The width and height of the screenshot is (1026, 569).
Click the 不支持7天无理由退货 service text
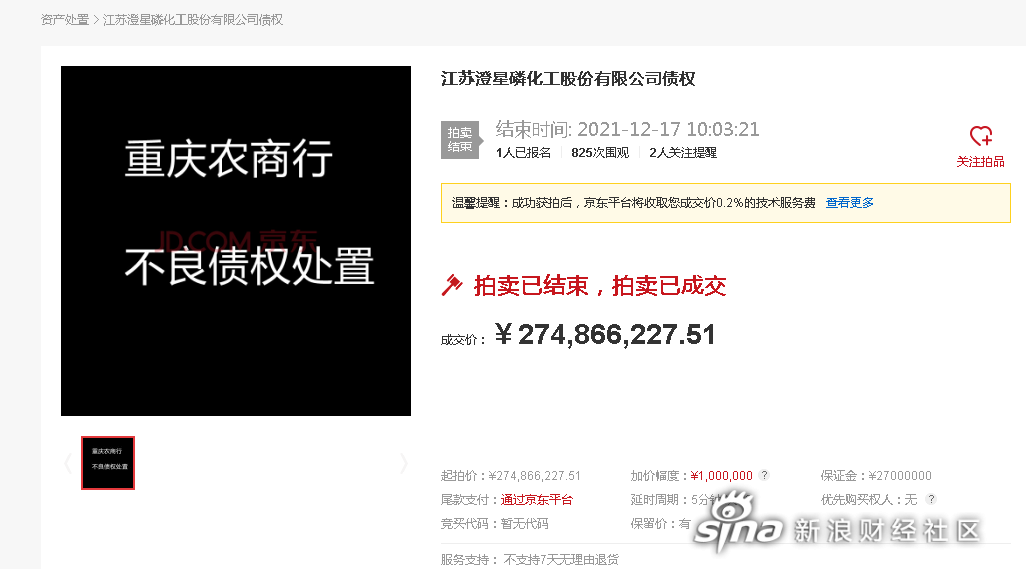(x=561, y=560)
